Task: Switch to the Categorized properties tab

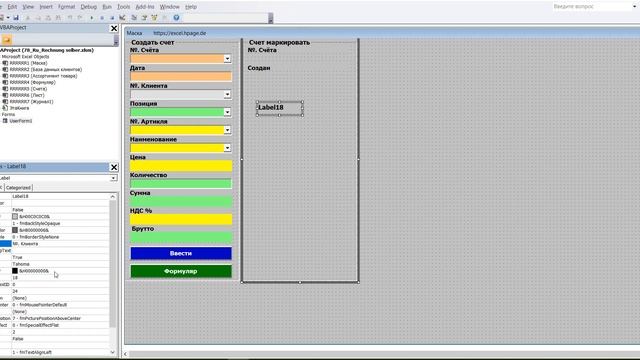Action: pyautogui.click(x=18, y=188)
